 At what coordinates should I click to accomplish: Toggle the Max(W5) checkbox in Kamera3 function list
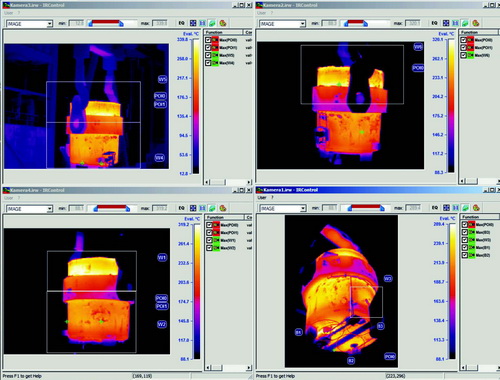click(208, 55)
